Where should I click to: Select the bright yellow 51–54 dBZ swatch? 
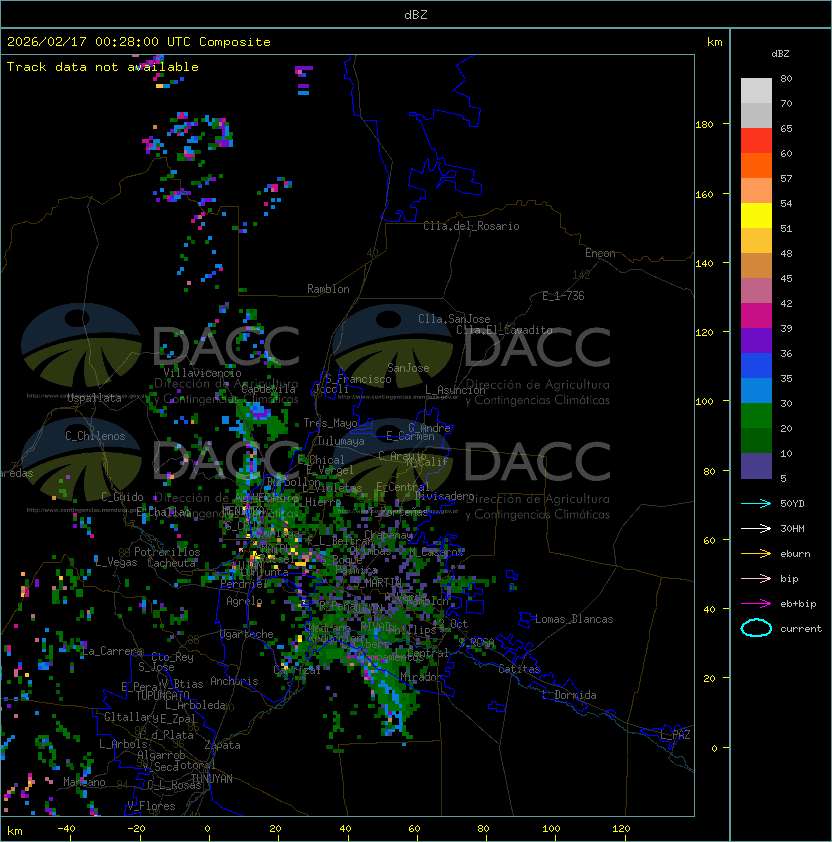756,215
